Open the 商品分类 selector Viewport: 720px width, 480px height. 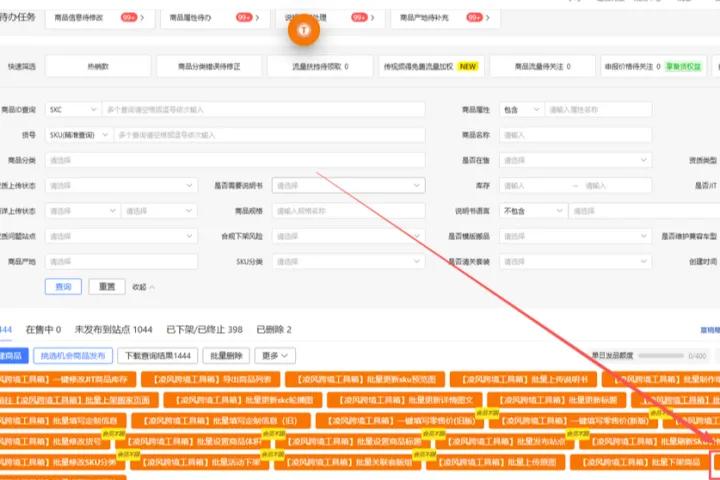coord(235,160)
